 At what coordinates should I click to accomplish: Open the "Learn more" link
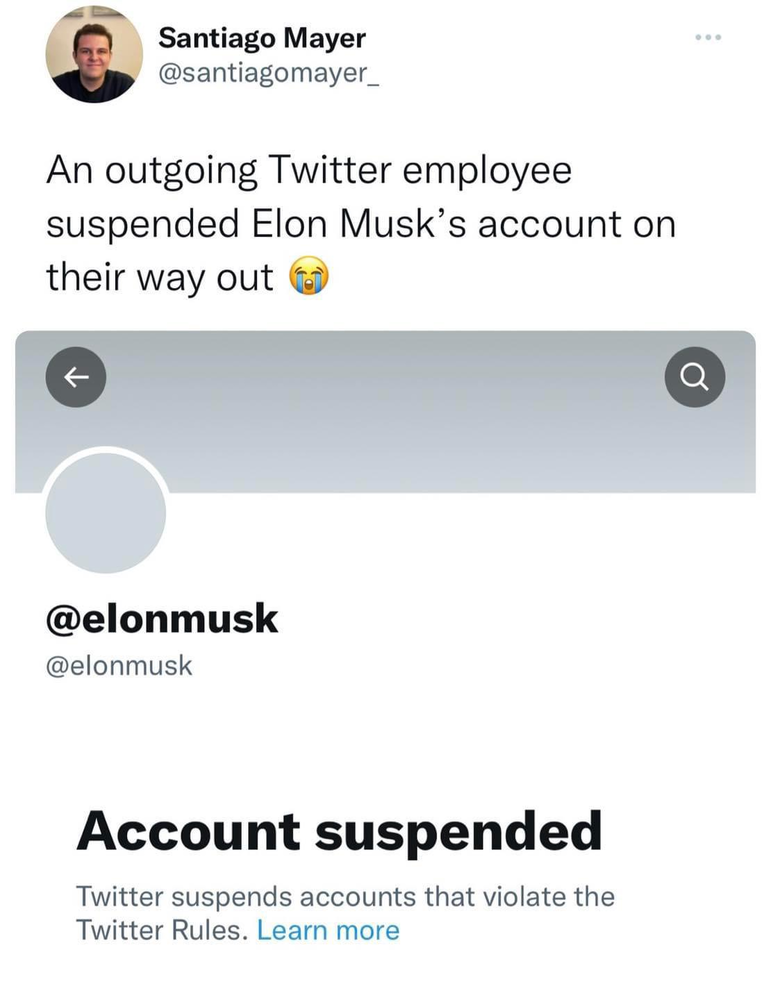tap(328, 930)
